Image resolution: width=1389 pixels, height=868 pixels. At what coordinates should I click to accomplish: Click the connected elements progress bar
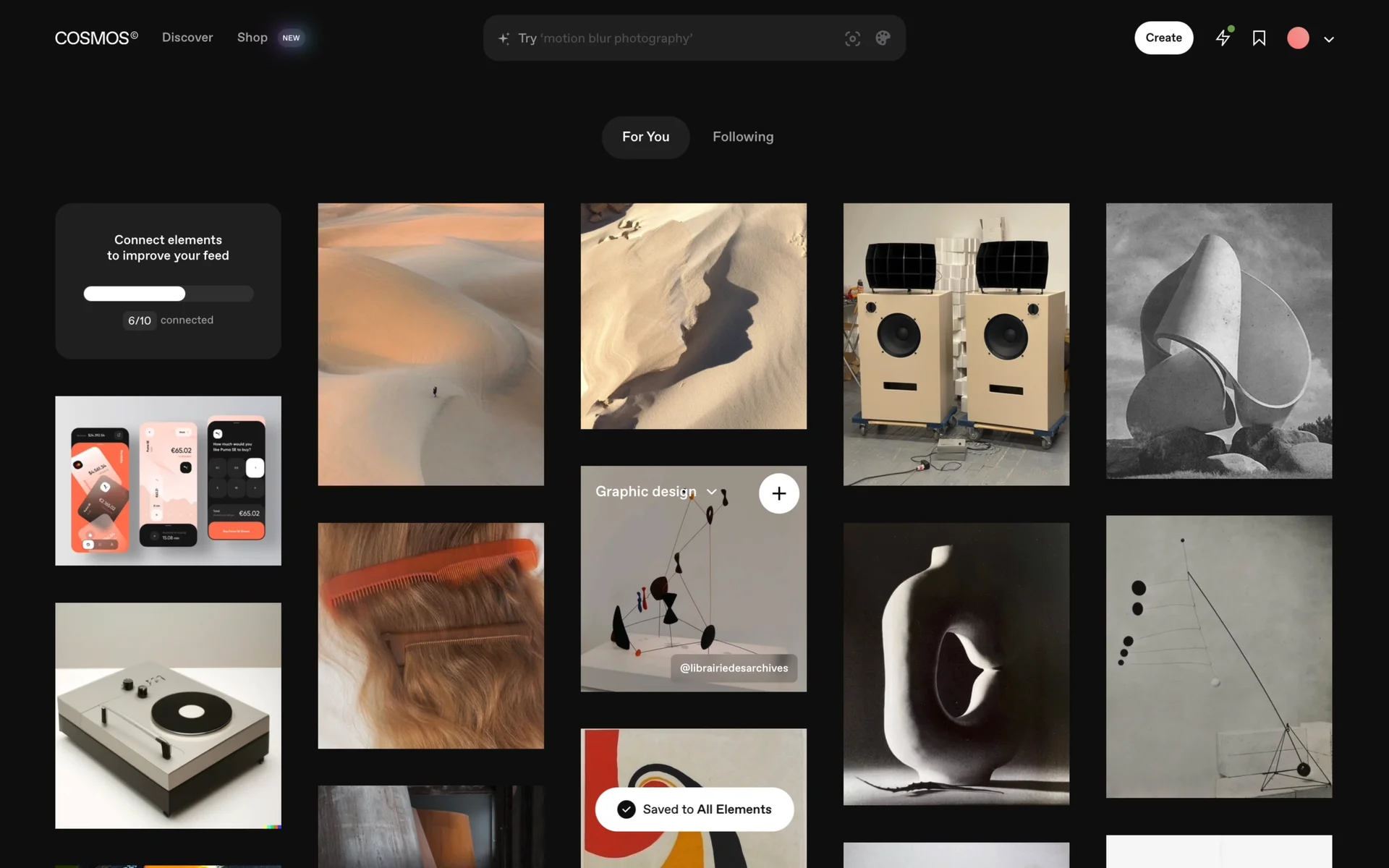click(x=168, y=294)
